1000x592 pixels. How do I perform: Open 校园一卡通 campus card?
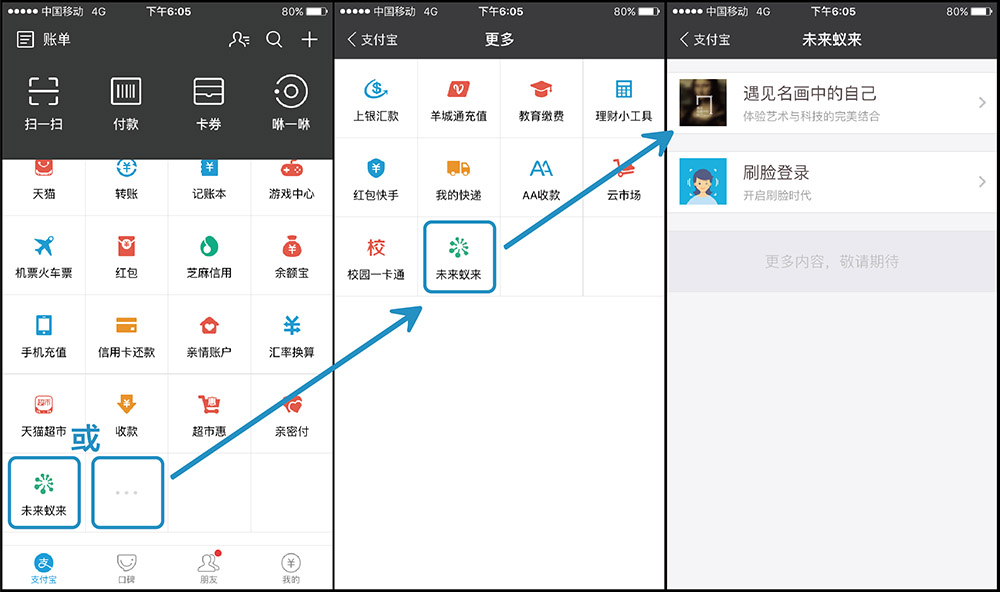pos(376,258)
